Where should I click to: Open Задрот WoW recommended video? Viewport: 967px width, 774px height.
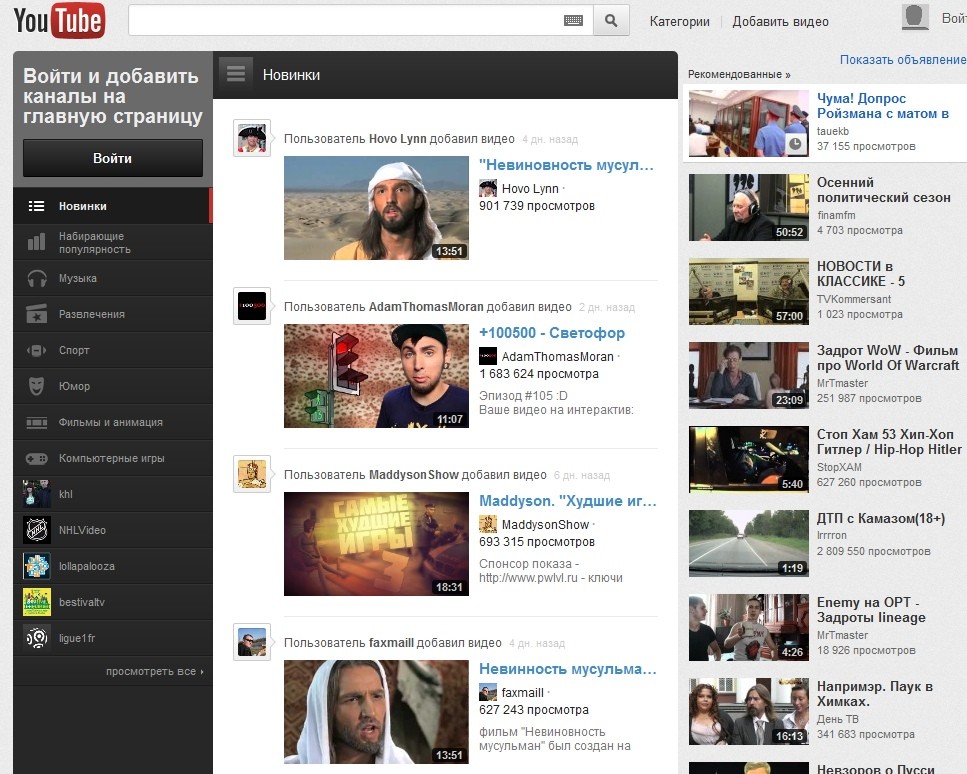pyautogui.click(x=888, y=358)
